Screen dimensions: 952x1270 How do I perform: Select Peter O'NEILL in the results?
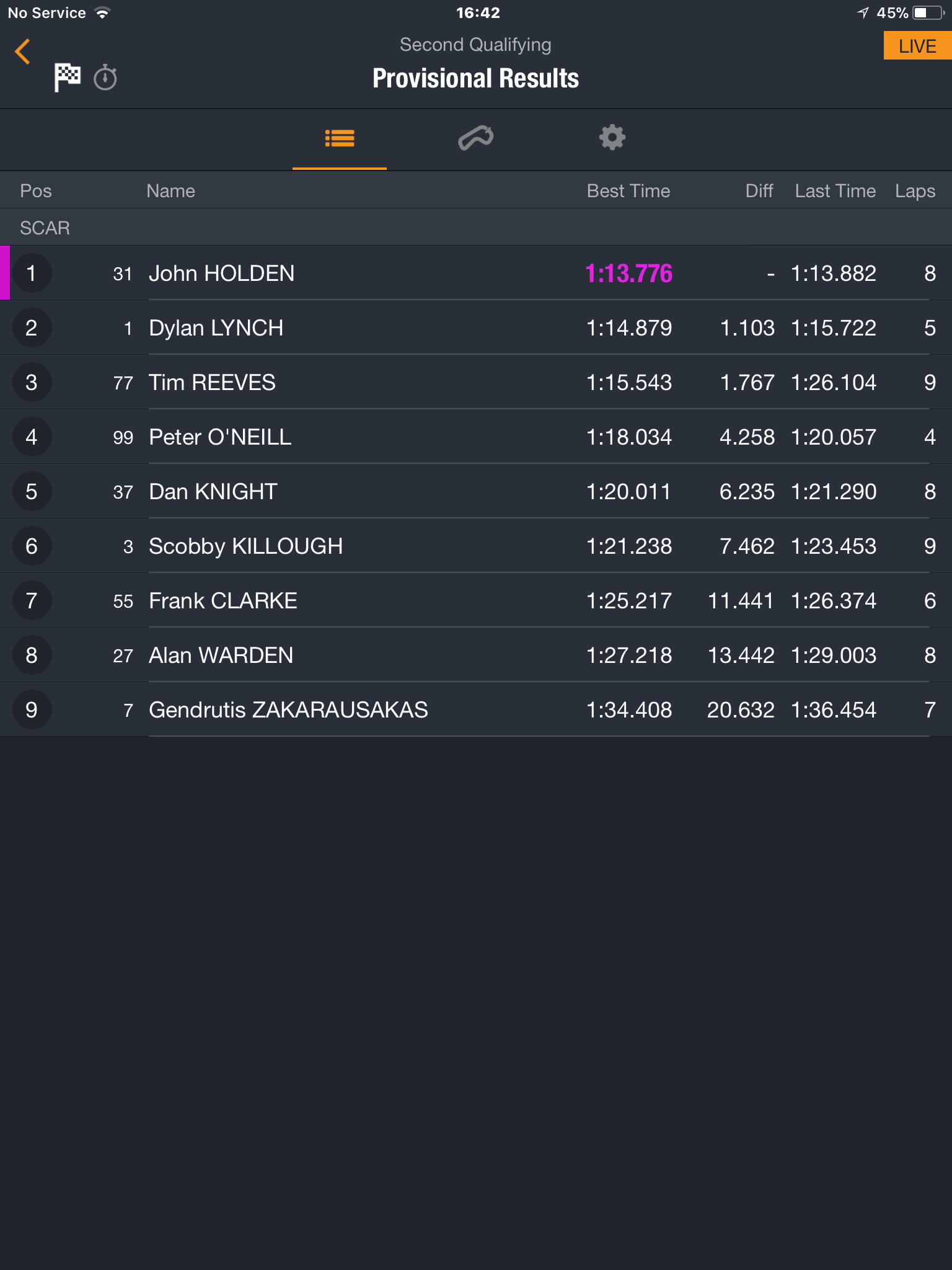click(x=476, y=437)
